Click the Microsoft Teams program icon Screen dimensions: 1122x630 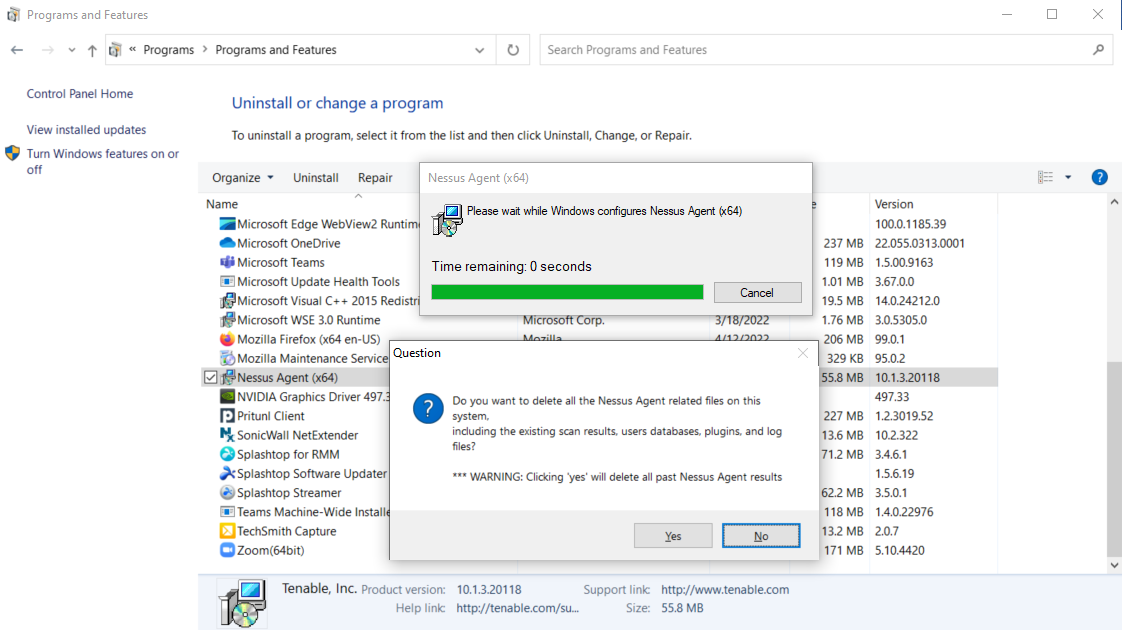pyautogui.click(x=227, y=263)
